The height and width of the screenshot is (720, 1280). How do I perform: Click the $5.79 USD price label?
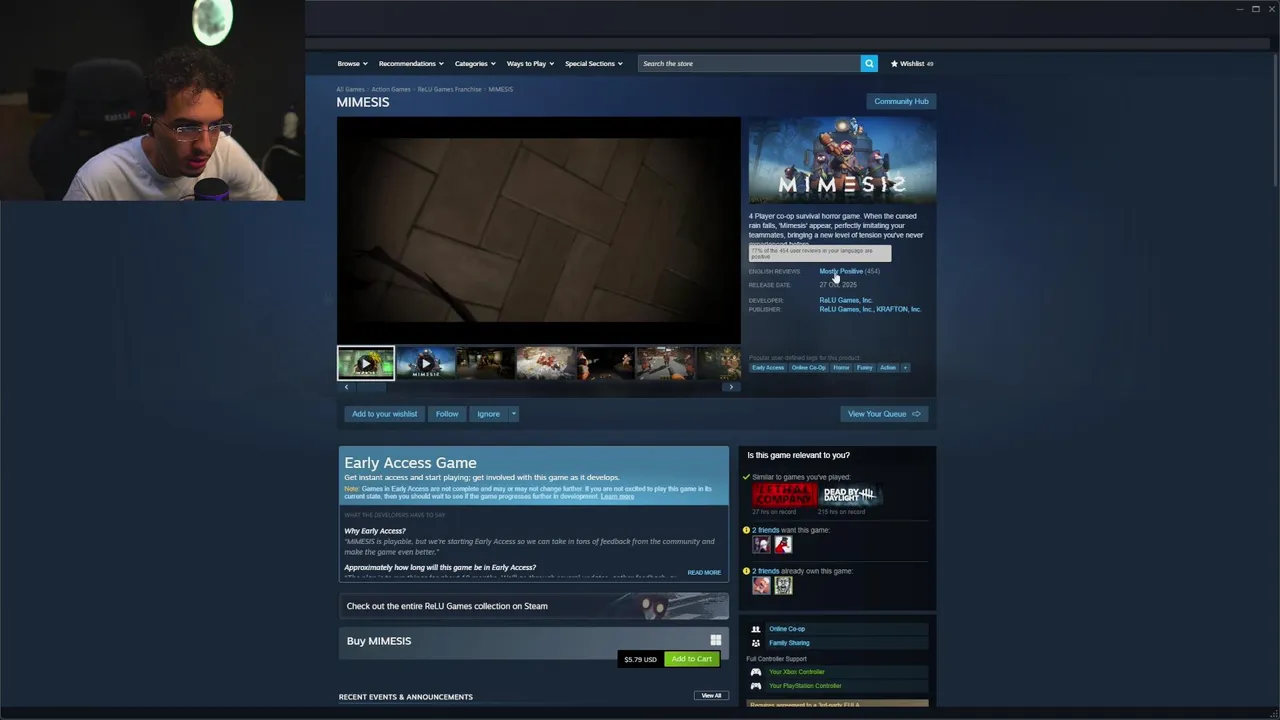point(640,659)
